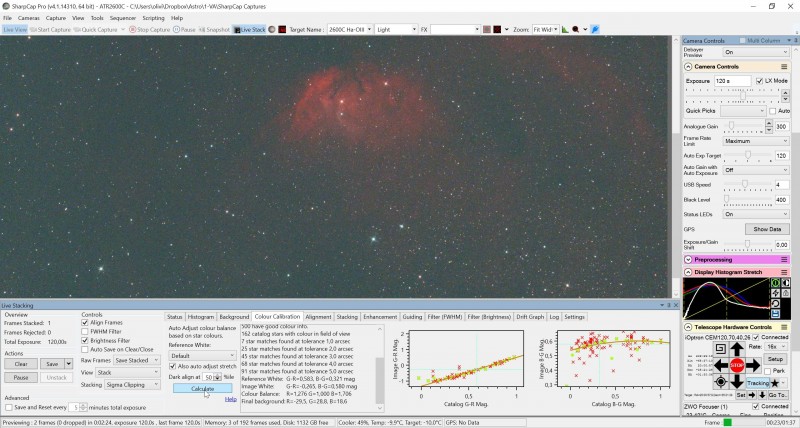Click the magnifier focus icon in toolbar
800x428 pixels.
coord(576,30)
